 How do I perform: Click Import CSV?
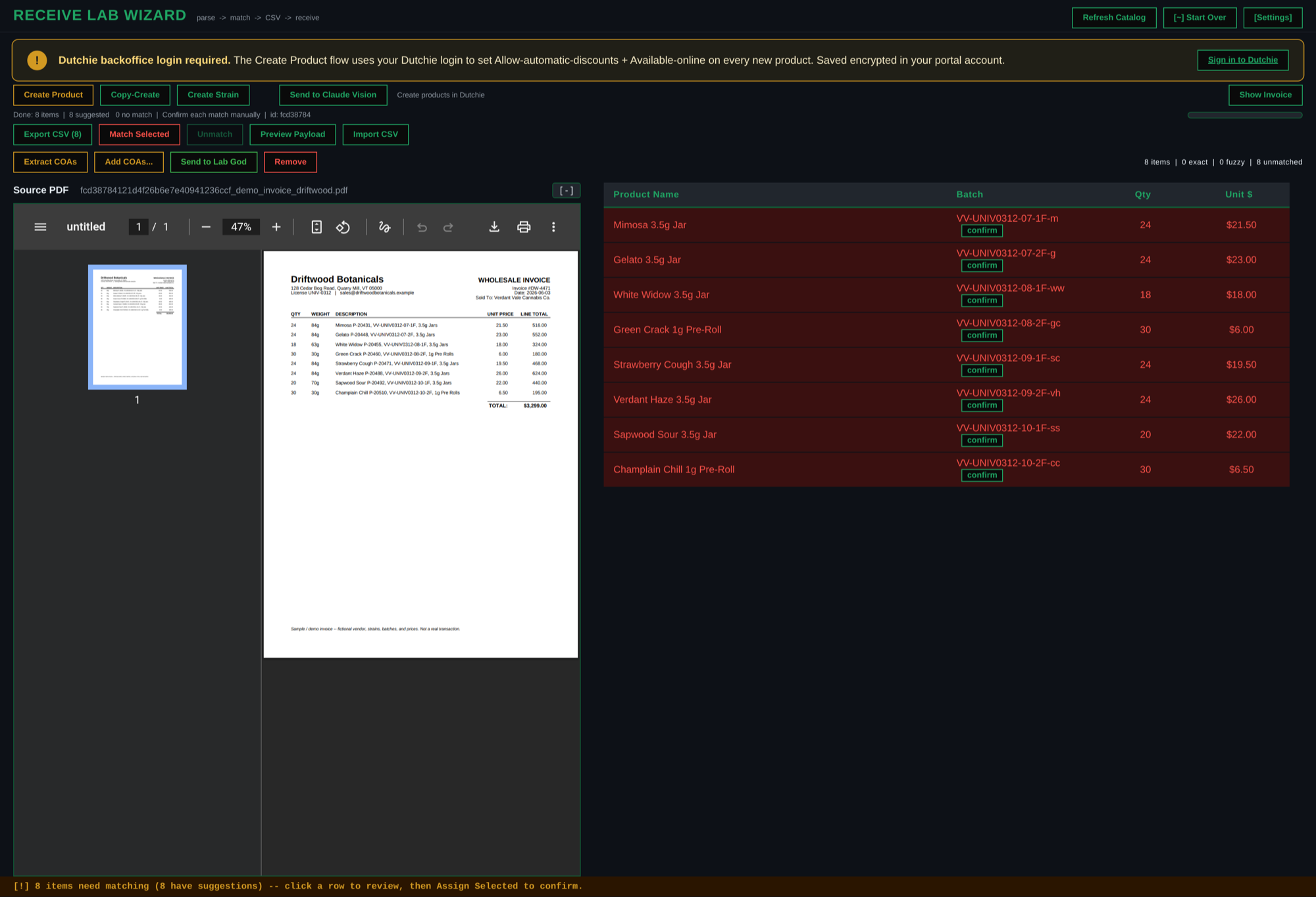(376, 134)
